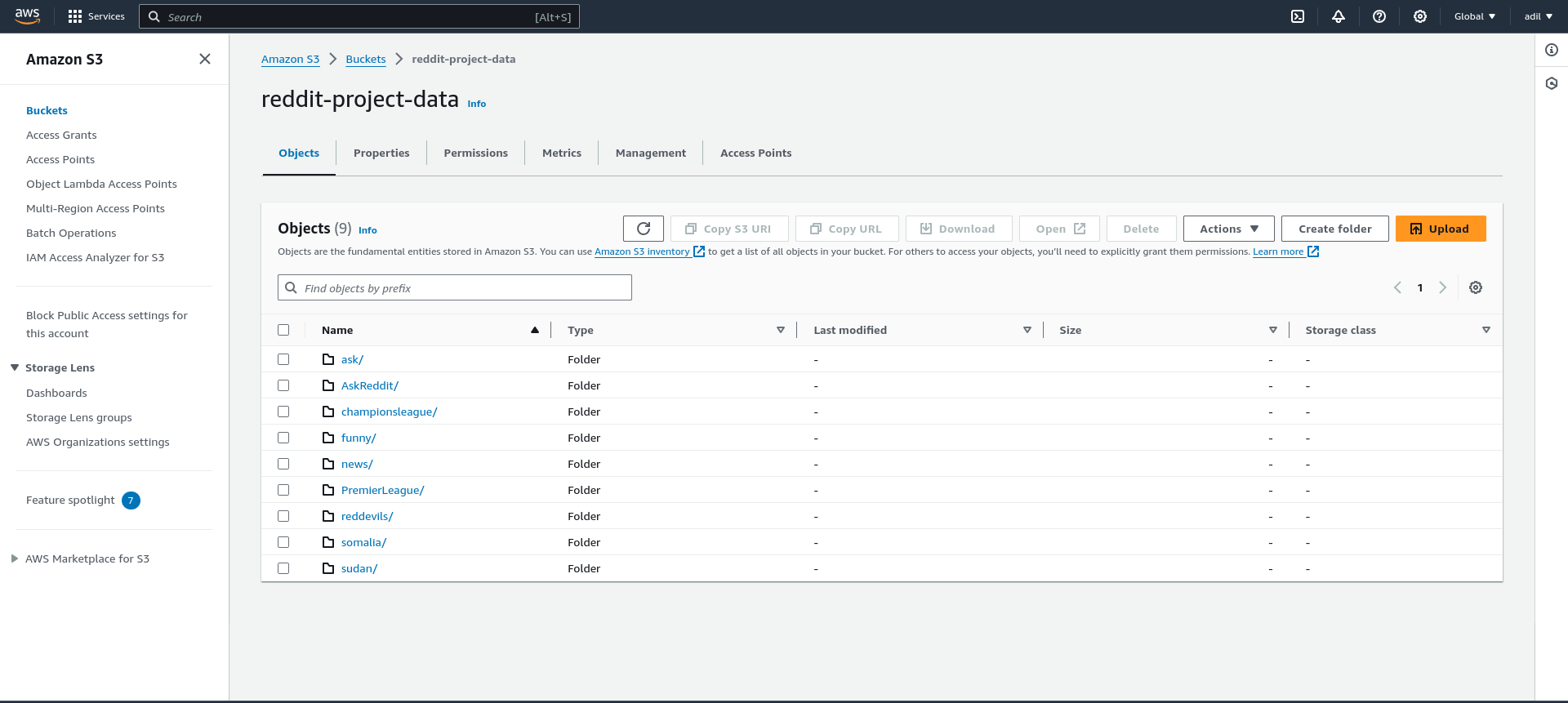Screen dimensions: 1568x703
Task: Select the championsleague/ folder checkbox
Action: (283, 412)
